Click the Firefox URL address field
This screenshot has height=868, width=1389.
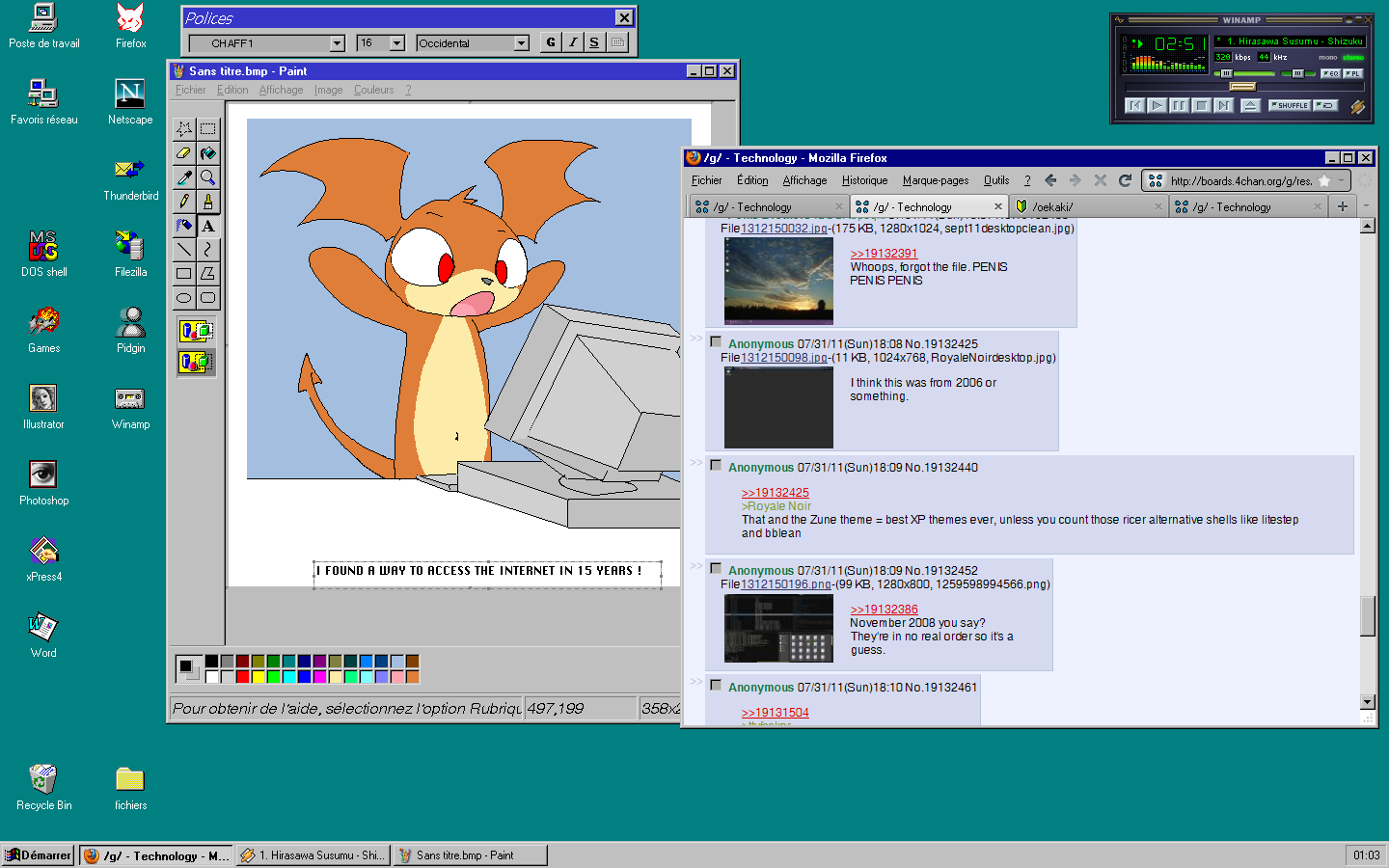[1241, 180]
